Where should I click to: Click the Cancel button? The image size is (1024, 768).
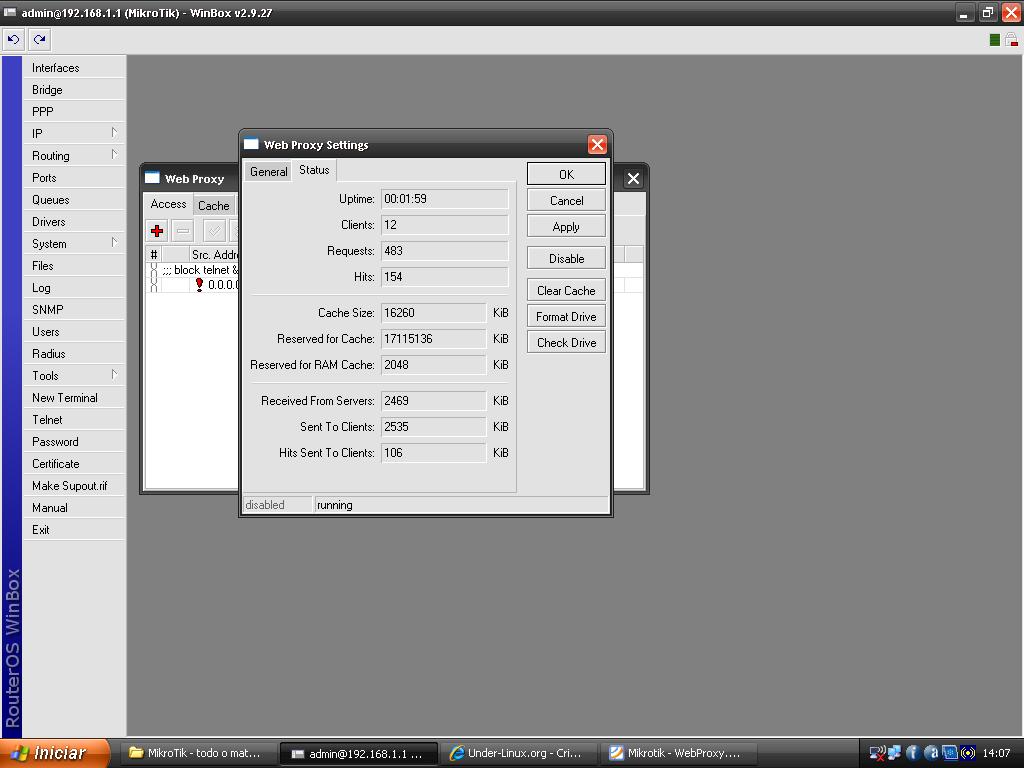click(x=566, y=200)
